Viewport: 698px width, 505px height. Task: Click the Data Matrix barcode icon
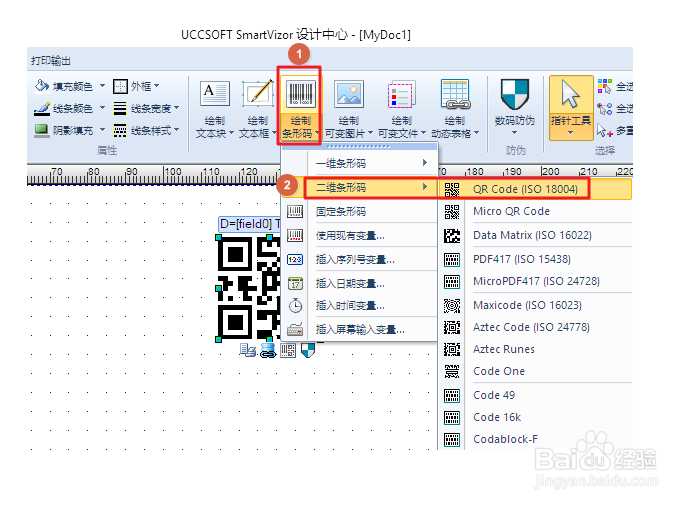(452, 235)
